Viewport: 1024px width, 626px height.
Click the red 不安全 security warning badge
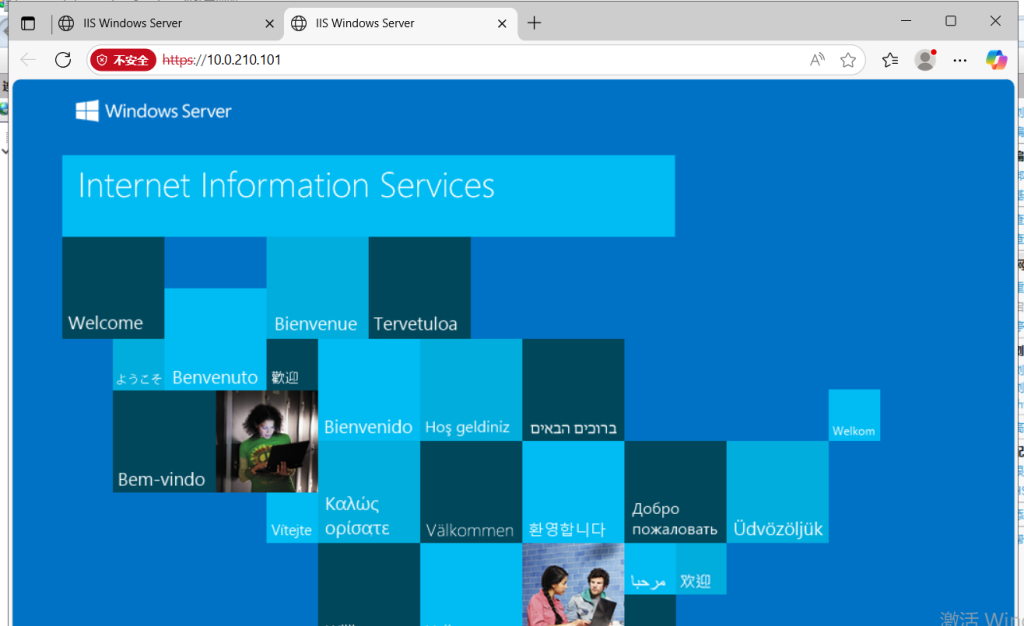pos(123,60)
